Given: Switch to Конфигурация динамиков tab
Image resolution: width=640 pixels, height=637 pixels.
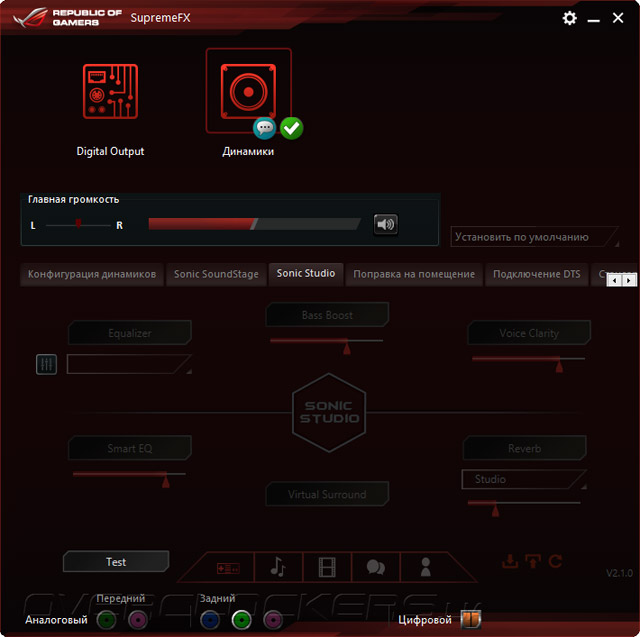Looking at the screenshot, I should point(92,274).
